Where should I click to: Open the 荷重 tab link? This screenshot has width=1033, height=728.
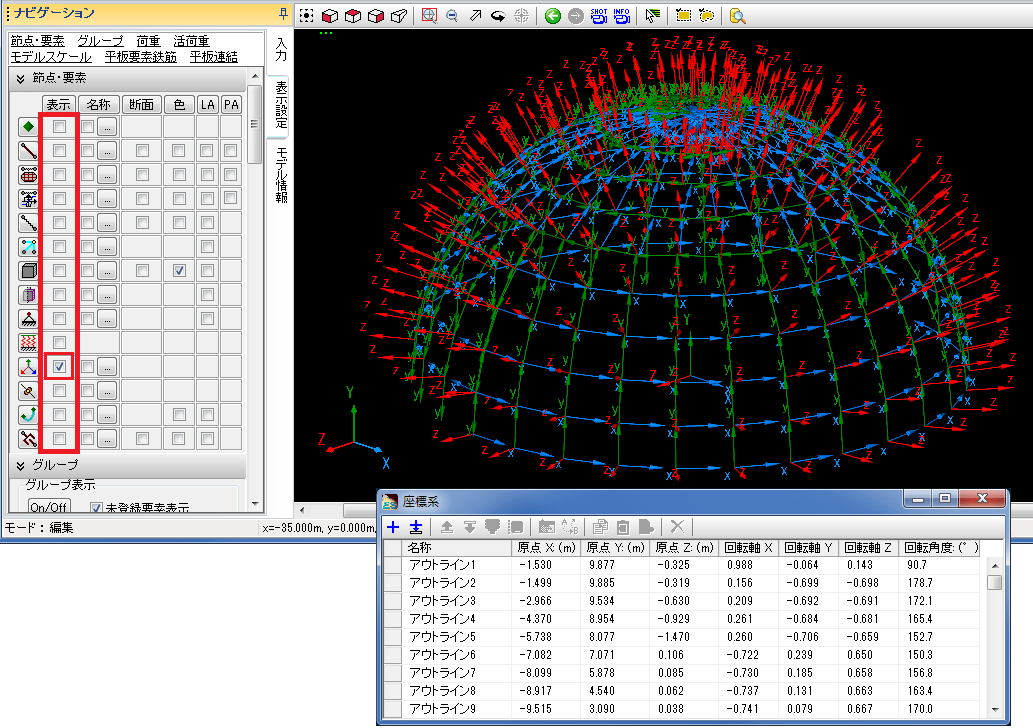tap(148, 41)
